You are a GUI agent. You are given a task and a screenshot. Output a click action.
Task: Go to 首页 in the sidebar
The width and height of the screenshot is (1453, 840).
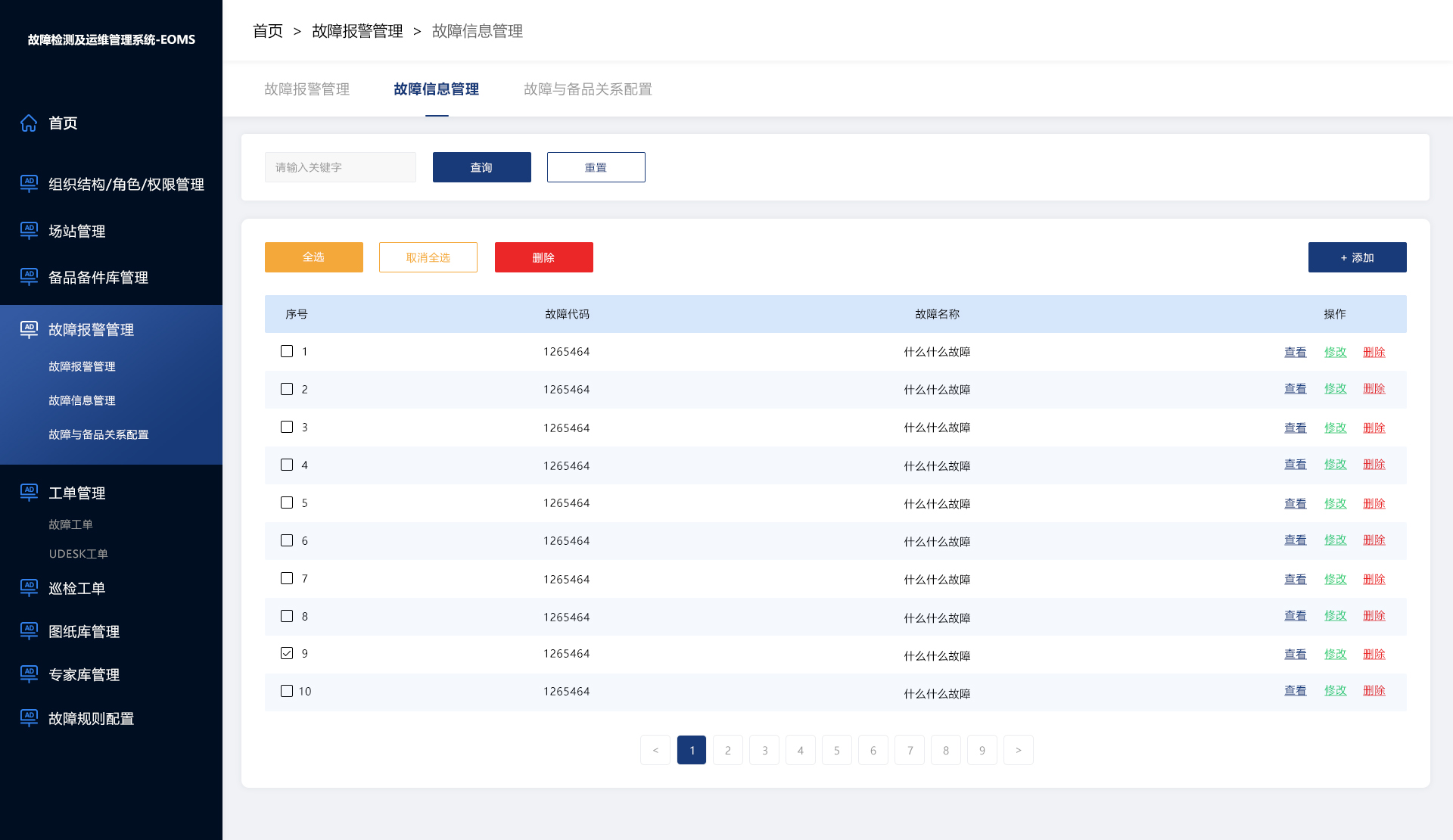63,123
